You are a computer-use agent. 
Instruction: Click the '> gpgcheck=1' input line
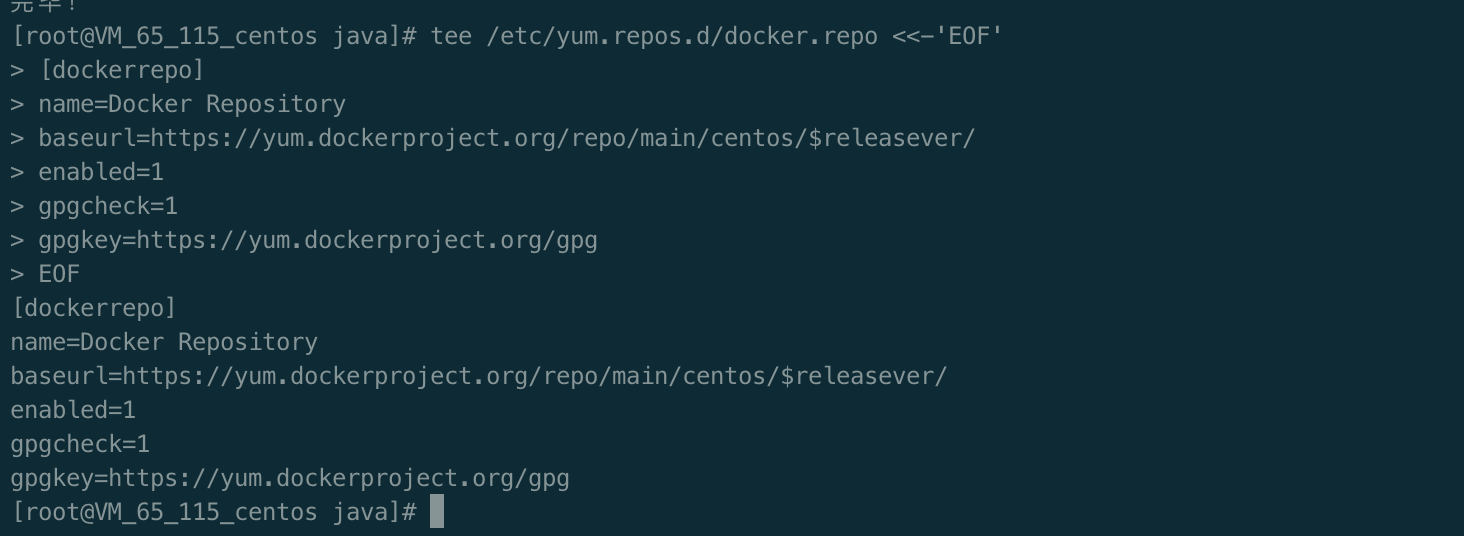pos(94,207)
